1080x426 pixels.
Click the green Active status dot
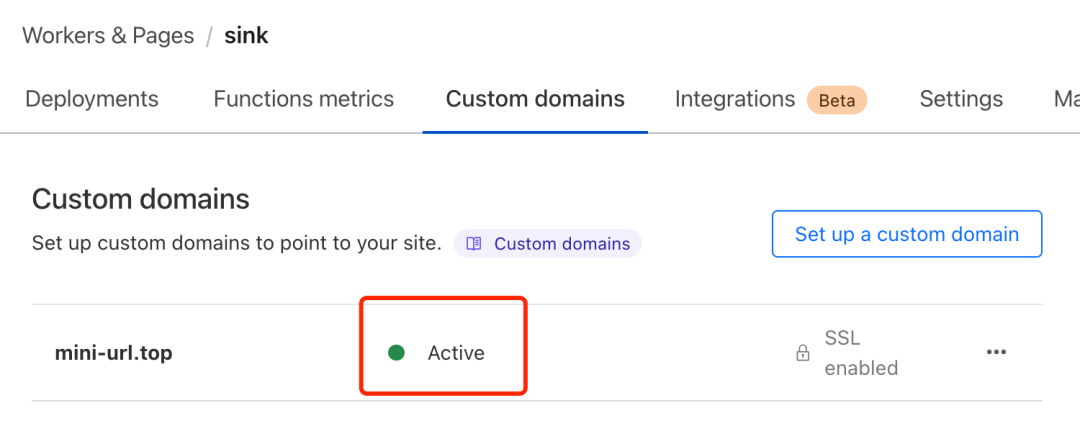[396, 353]
